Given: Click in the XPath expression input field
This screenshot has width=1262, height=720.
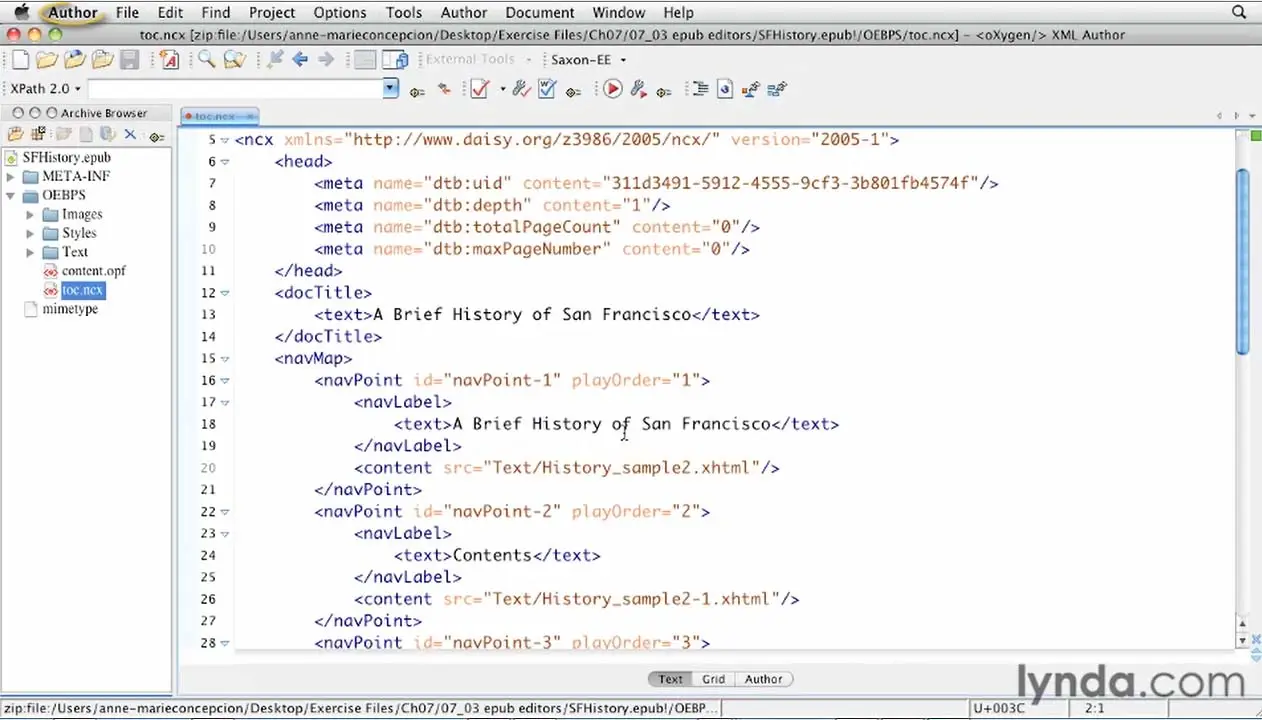Looking at the screenshot, I should tap(236, 89).
